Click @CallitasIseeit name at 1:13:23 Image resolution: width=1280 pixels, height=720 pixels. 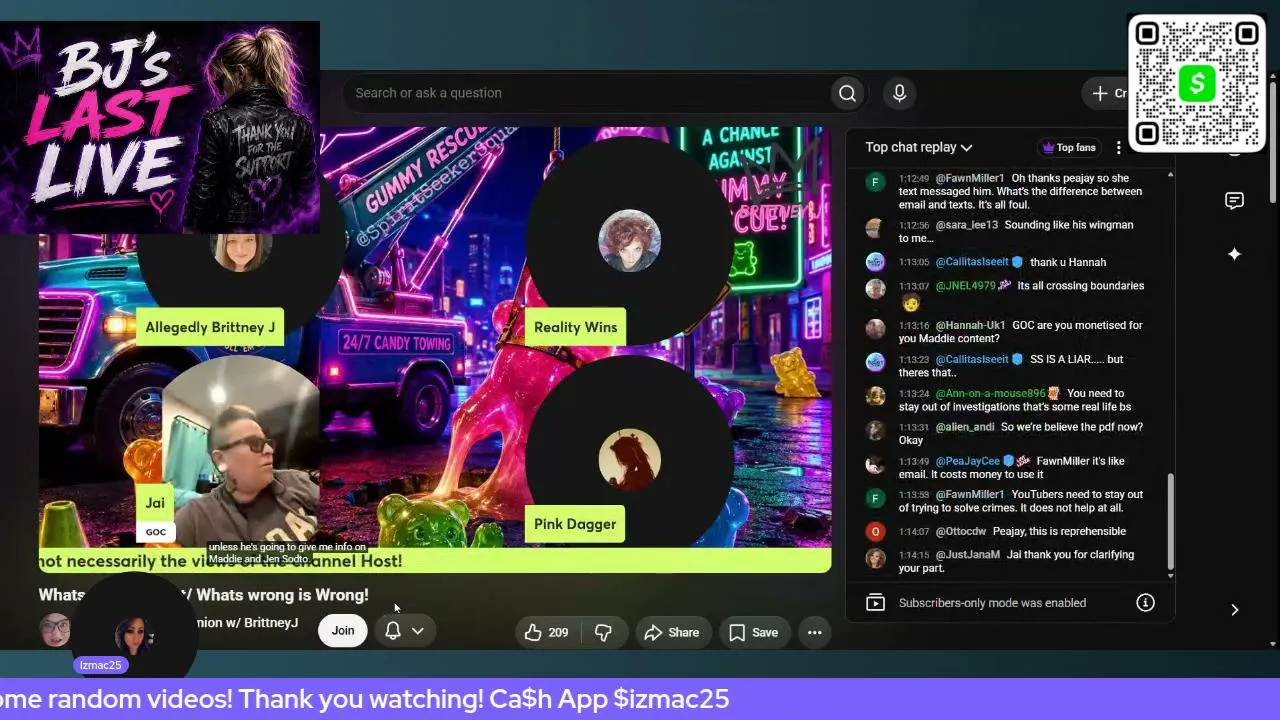(972, 359)
